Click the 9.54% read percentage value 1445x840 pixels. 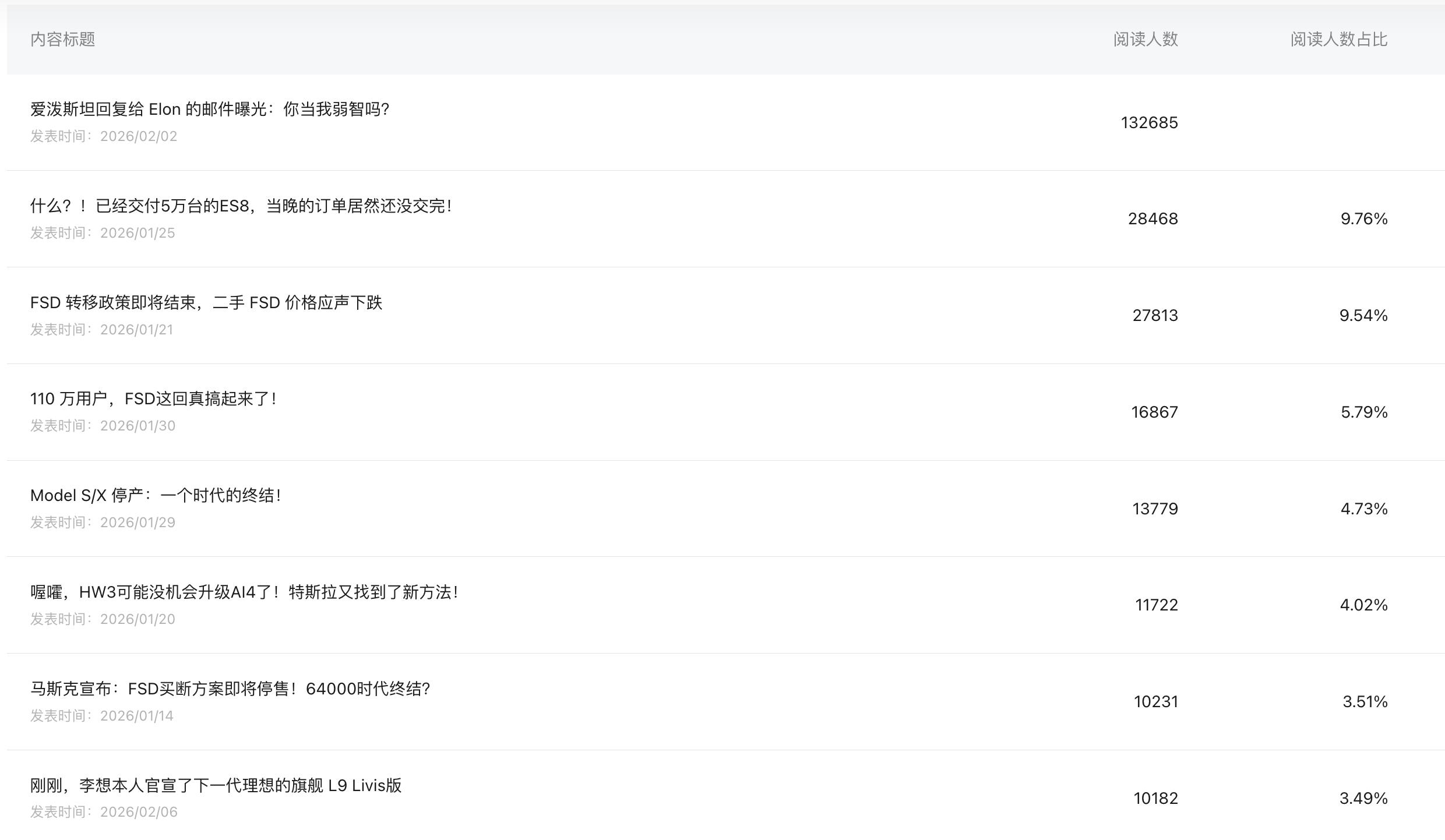[1363, 316]
